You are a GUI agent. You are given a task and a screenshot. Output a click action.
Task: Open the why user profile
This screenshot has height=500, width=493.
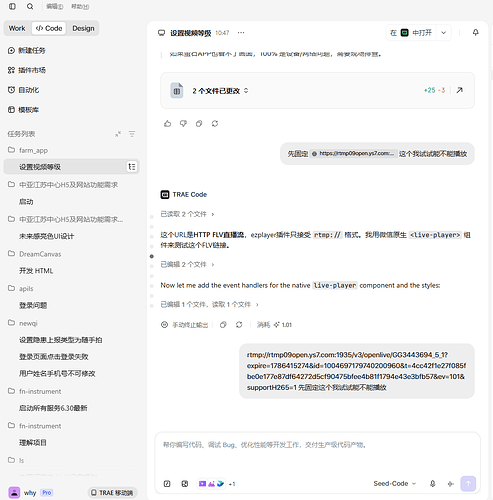click(x=22, y=493)
